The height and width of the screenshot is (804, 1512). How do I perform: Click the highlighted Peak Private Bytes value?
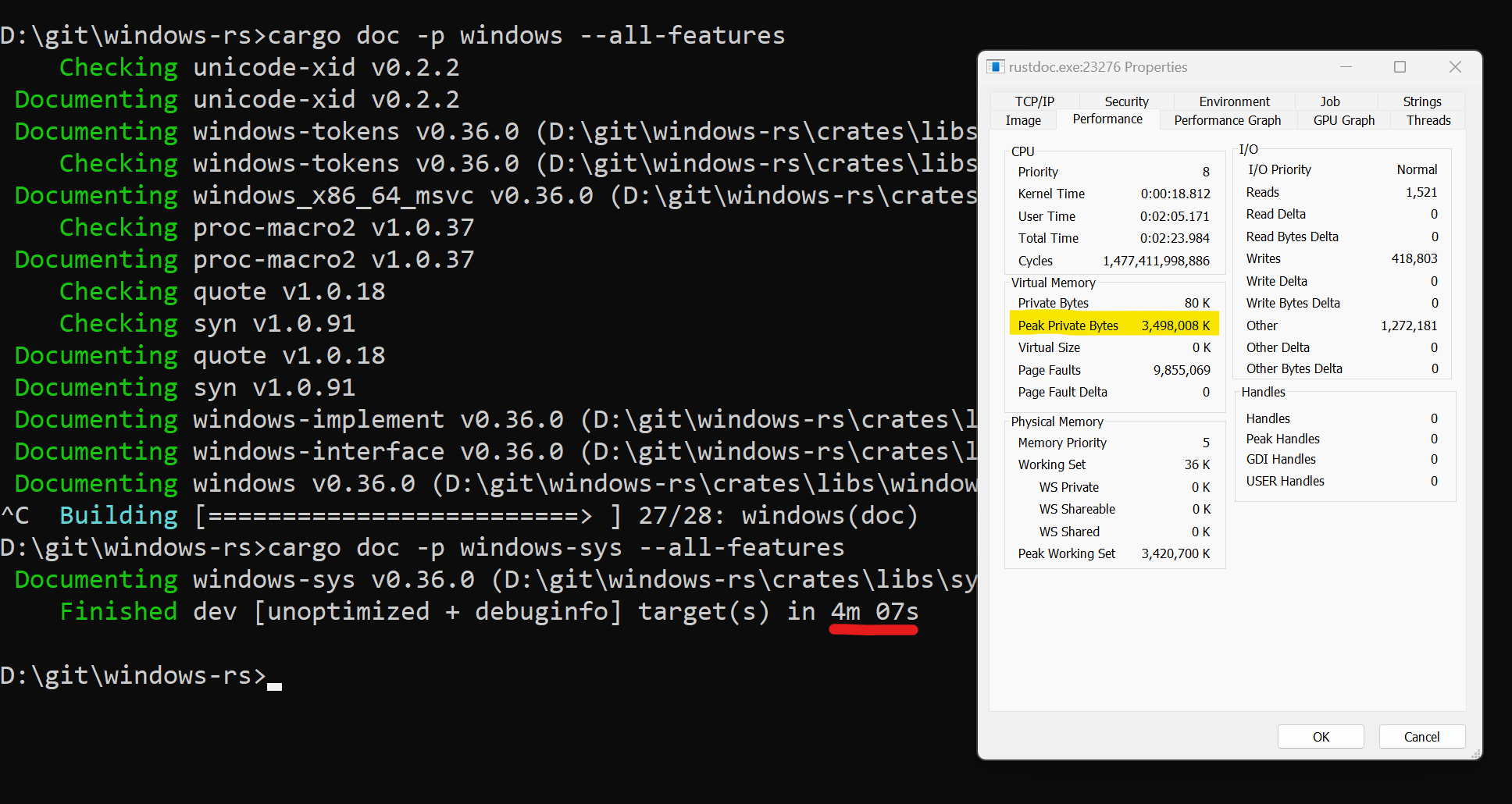point(1175,325)
